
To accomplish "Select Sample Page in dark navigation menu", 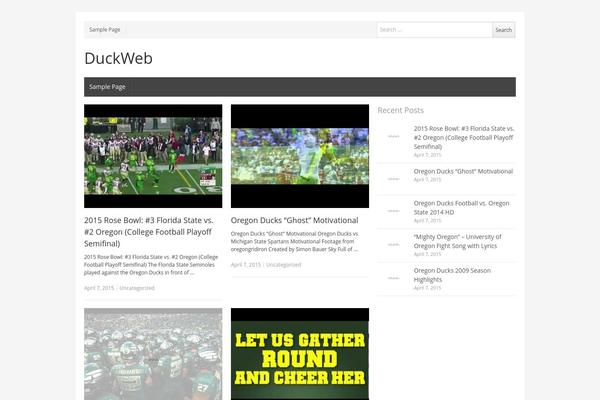I will click(107, 87).
